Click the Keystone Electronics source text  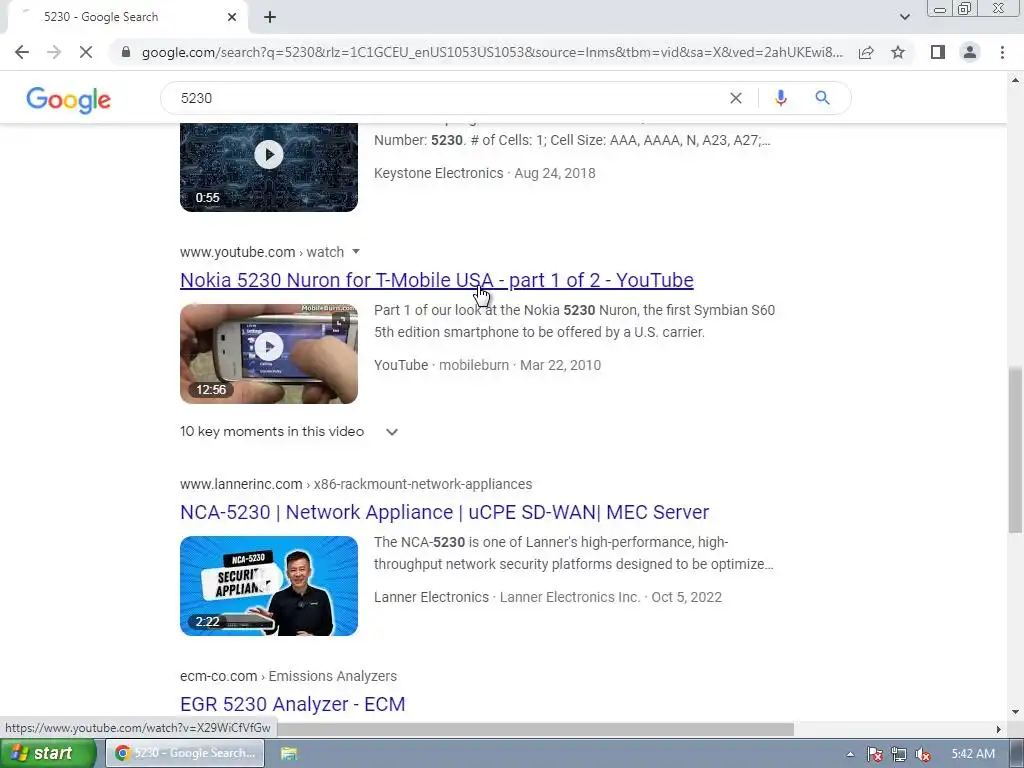pos(438,173)
